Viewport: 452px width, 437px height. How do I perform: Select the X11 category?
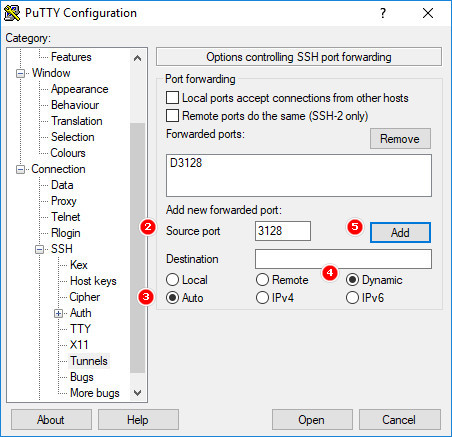pyautogui.click(x=79, y=345)
